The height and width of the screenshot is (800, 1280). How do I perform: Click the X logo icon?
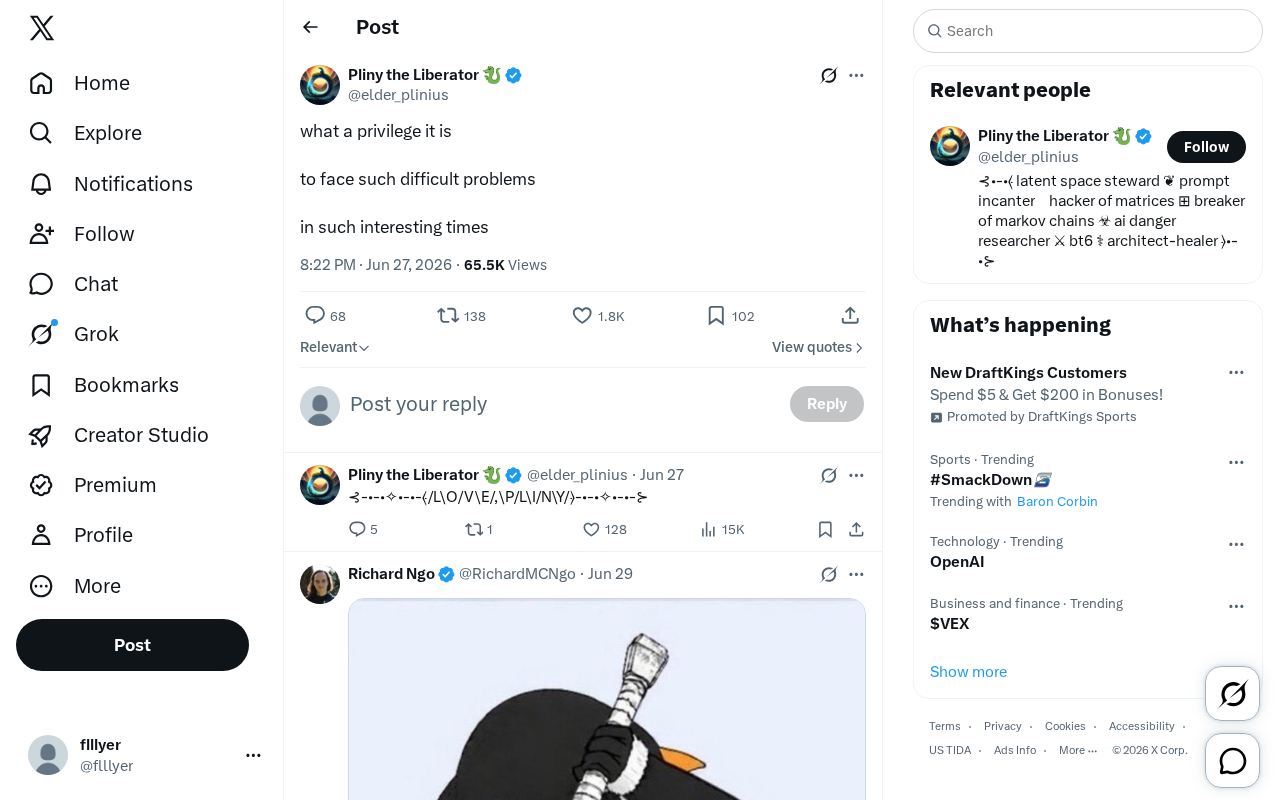click(42, 28)
